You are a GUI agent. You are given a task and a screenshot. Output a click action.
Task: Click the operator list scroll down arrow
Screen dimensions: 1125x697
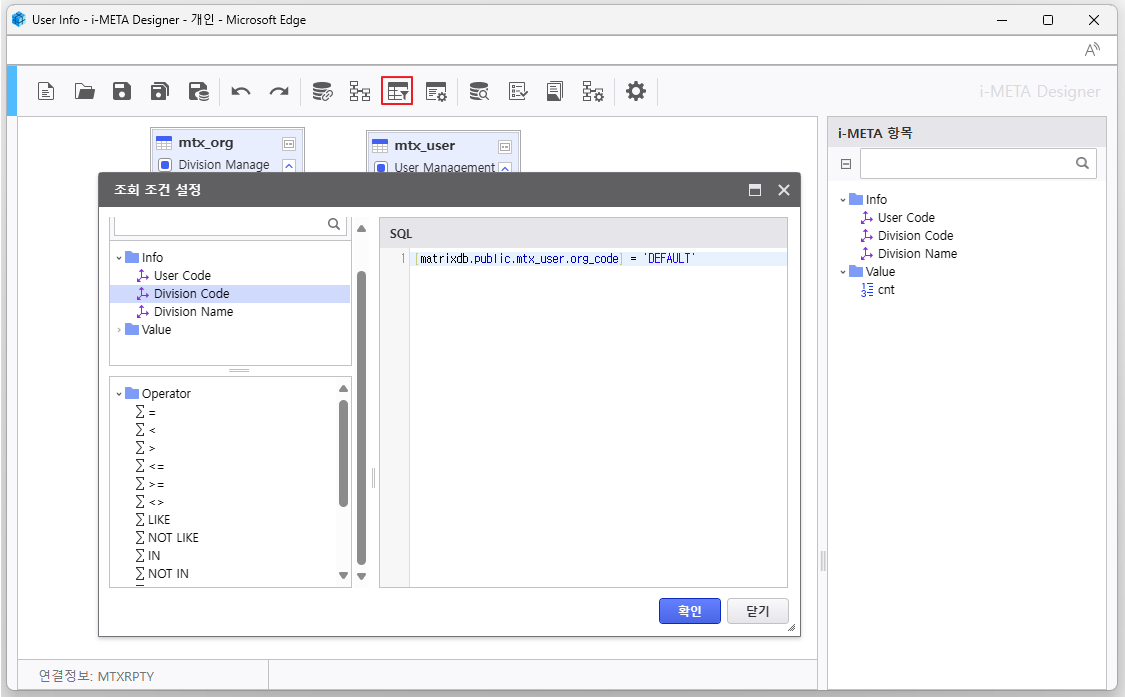tap(343, 575)
